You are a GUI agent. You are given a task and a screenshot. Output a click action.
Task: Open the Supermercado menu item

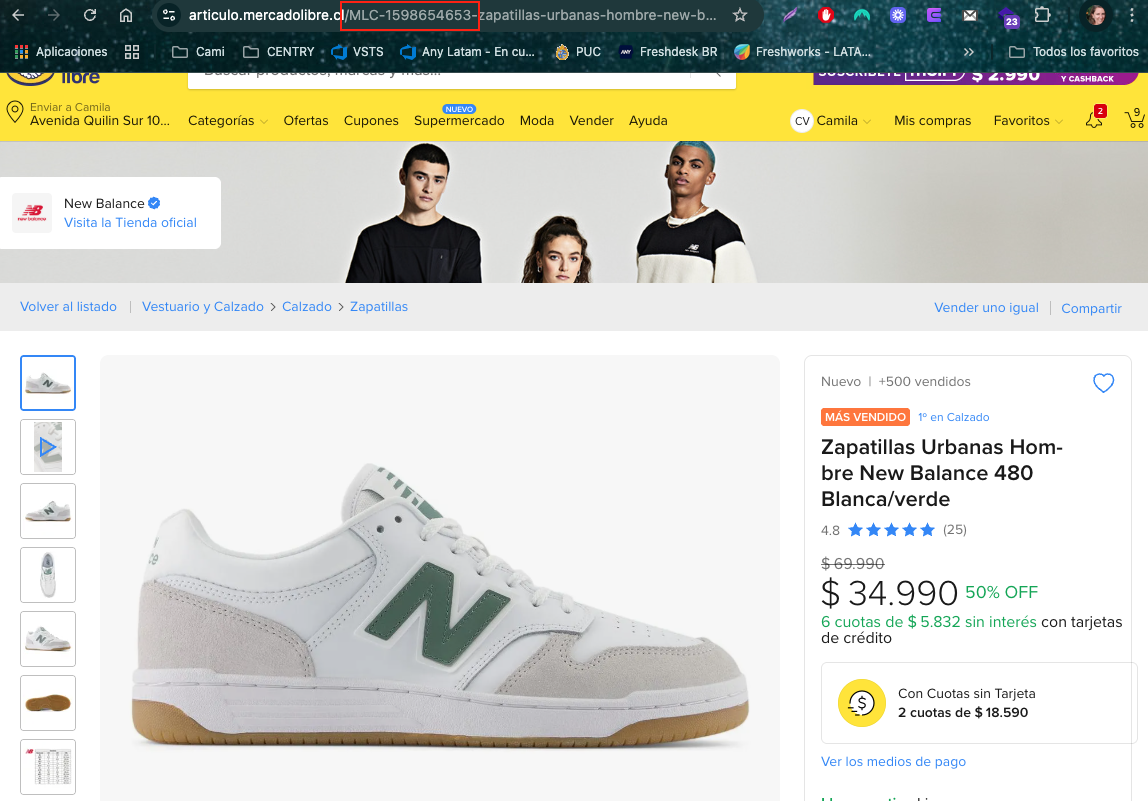pos(459,121)
